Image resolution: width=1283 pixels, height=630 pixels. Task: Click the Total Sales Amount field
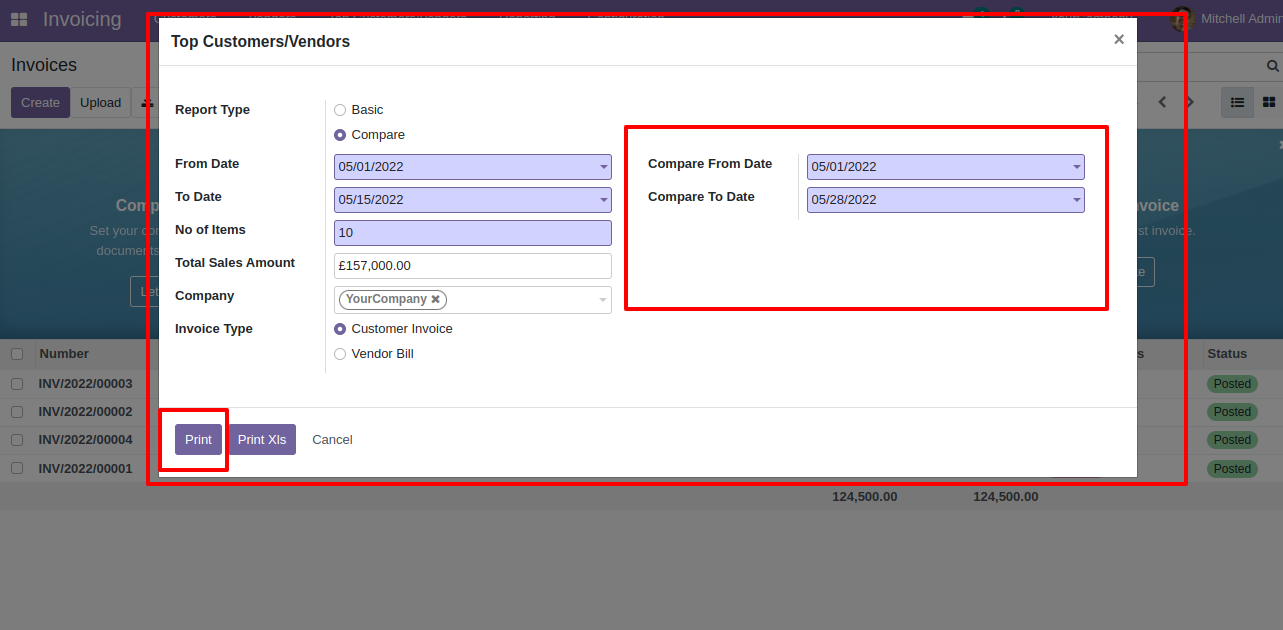(x=473, y=266)
